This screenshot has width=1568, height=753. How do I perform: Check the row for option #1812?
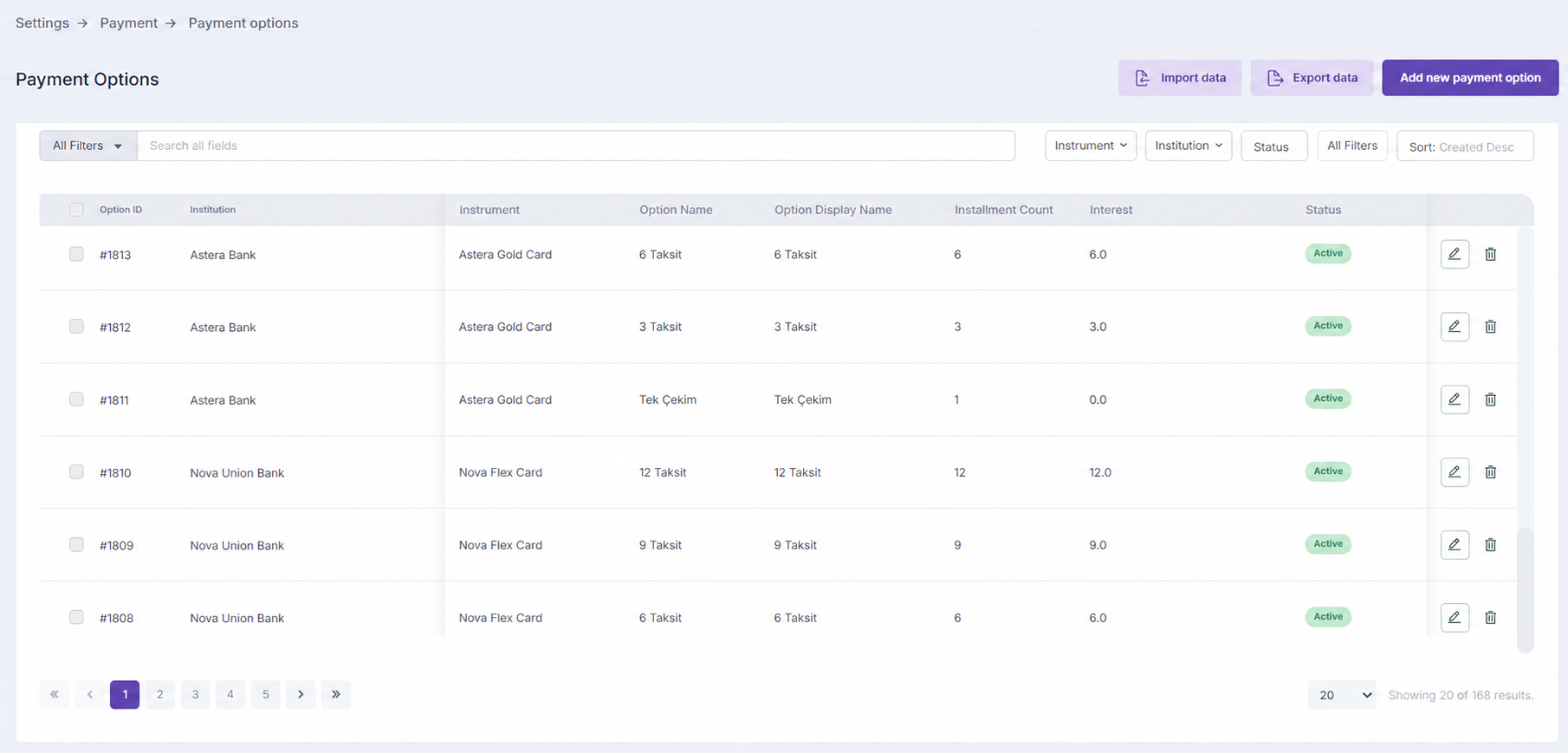(76, 327)
